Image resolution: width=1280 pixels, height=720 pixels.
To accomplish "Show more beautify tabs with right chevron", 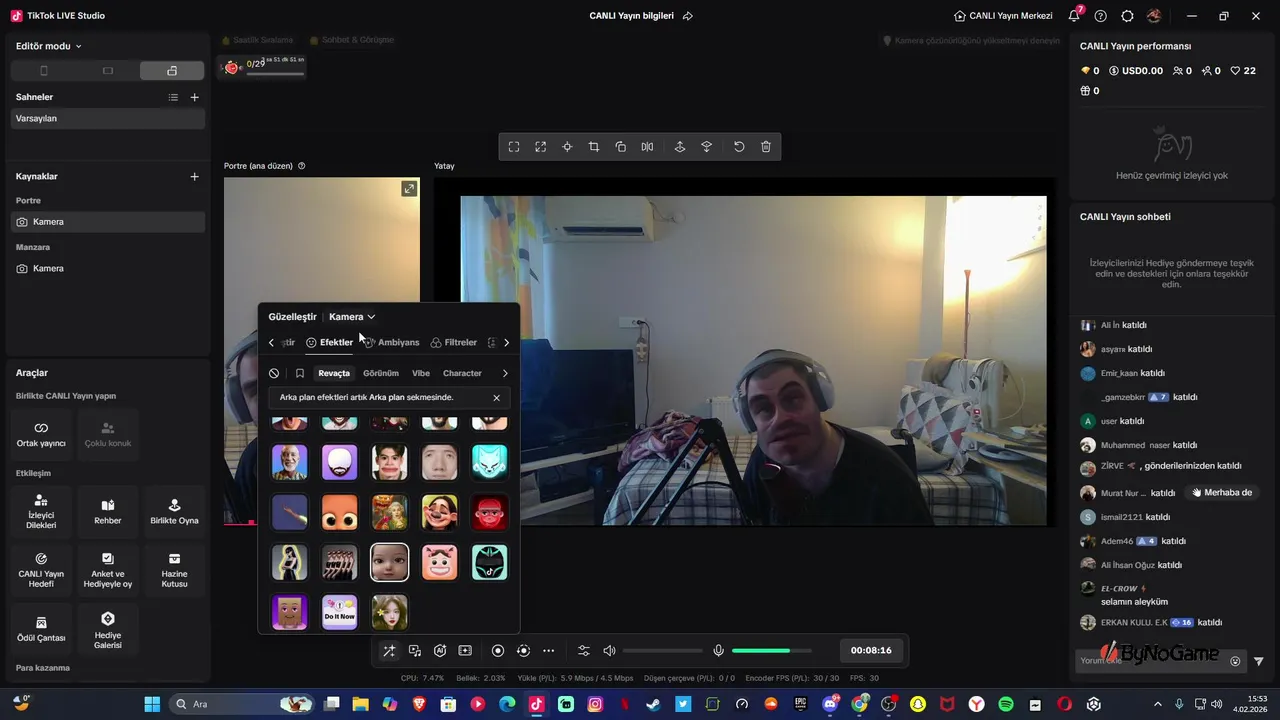I will (x=506, y=343).
